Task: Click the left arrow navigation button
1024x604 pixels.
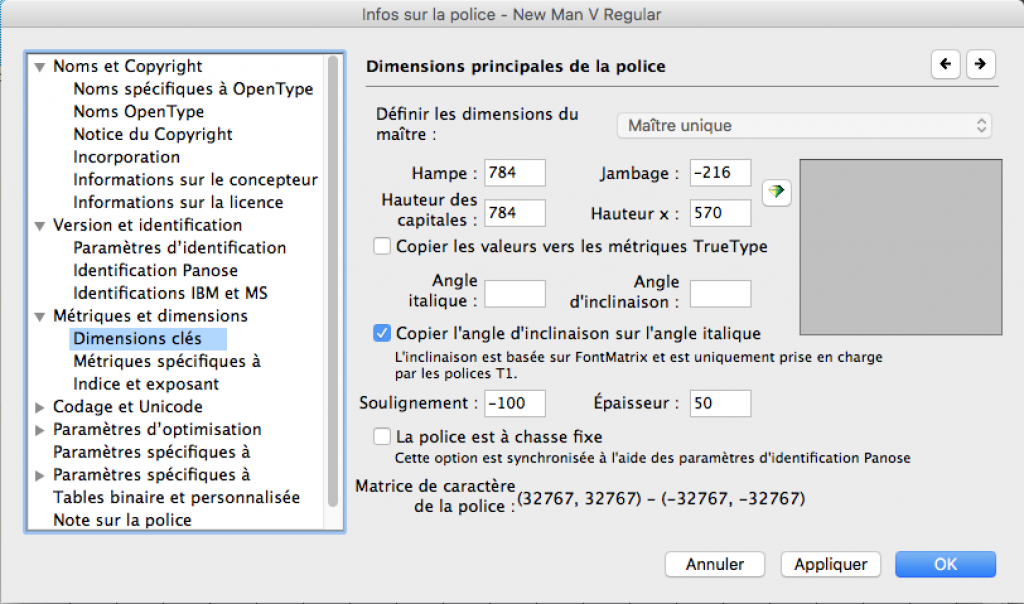Action: click(945, 64)
